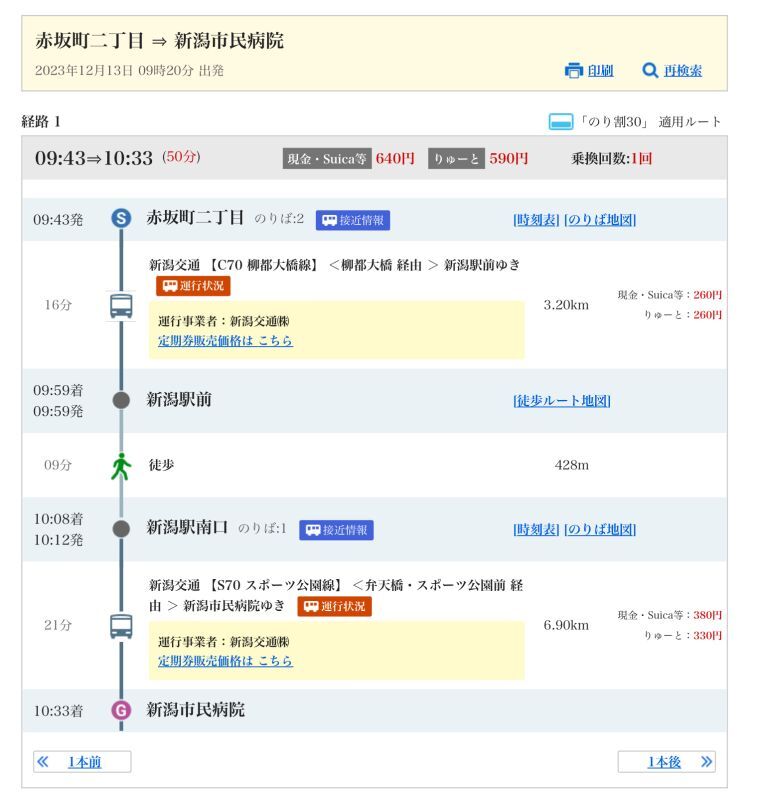Click the gray stop marker at 新潟駅前
759x800 pixels.
[x=121, y=400]
